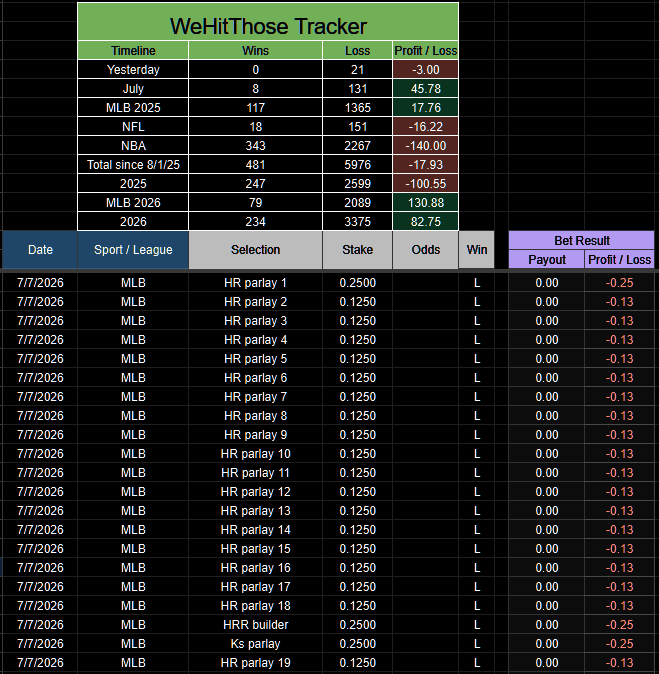This screenshot has height=674, width=659.
Task: Select July profit cell 45.78
Action: click(426, 89)
